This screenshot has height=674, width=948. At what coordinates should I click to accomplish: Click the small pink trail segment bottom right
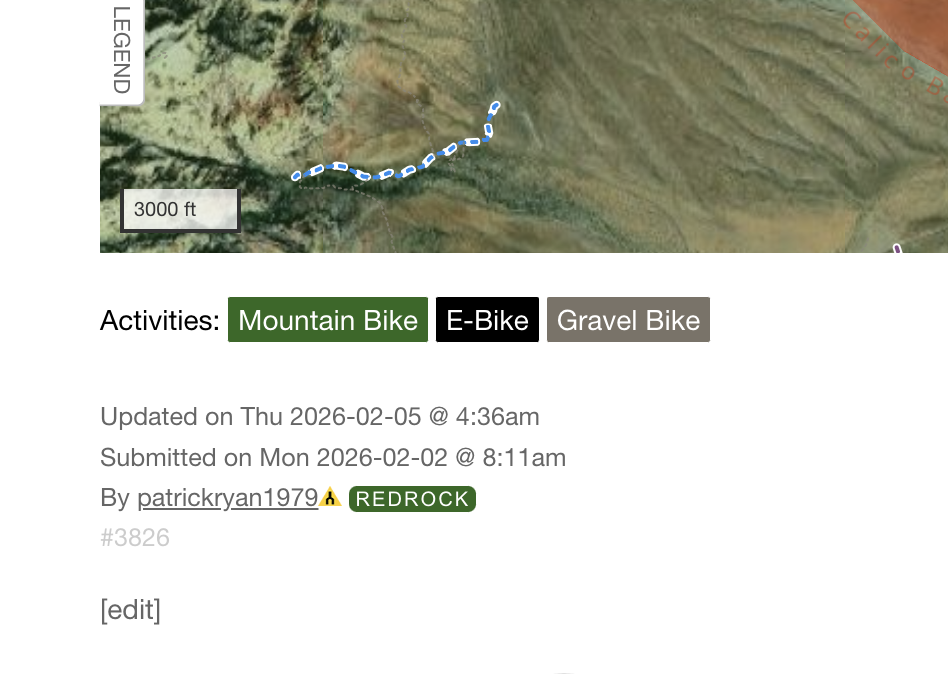[x=895, y=248]
